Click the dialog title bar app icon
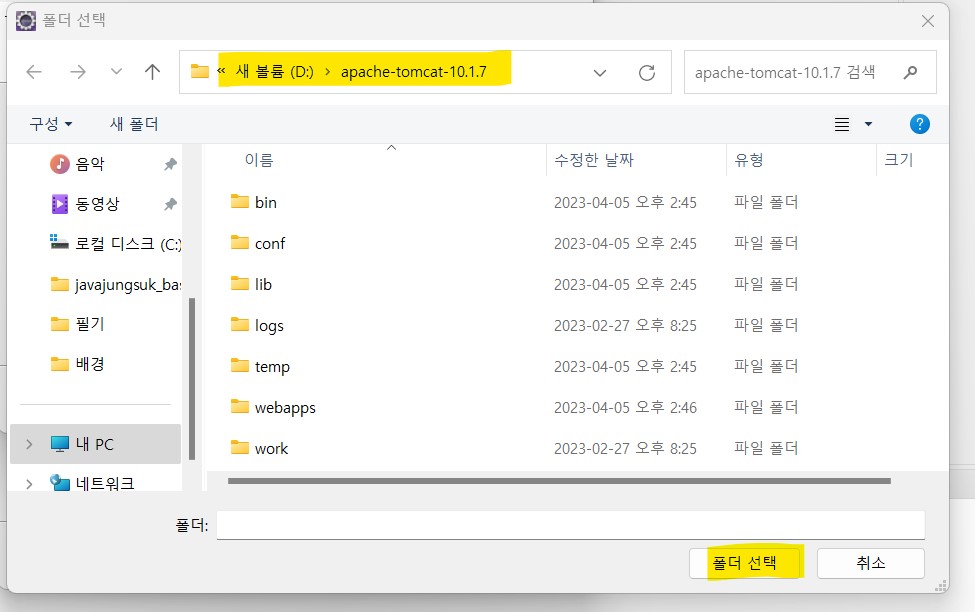Screen dimensions: 975x612 26,21
